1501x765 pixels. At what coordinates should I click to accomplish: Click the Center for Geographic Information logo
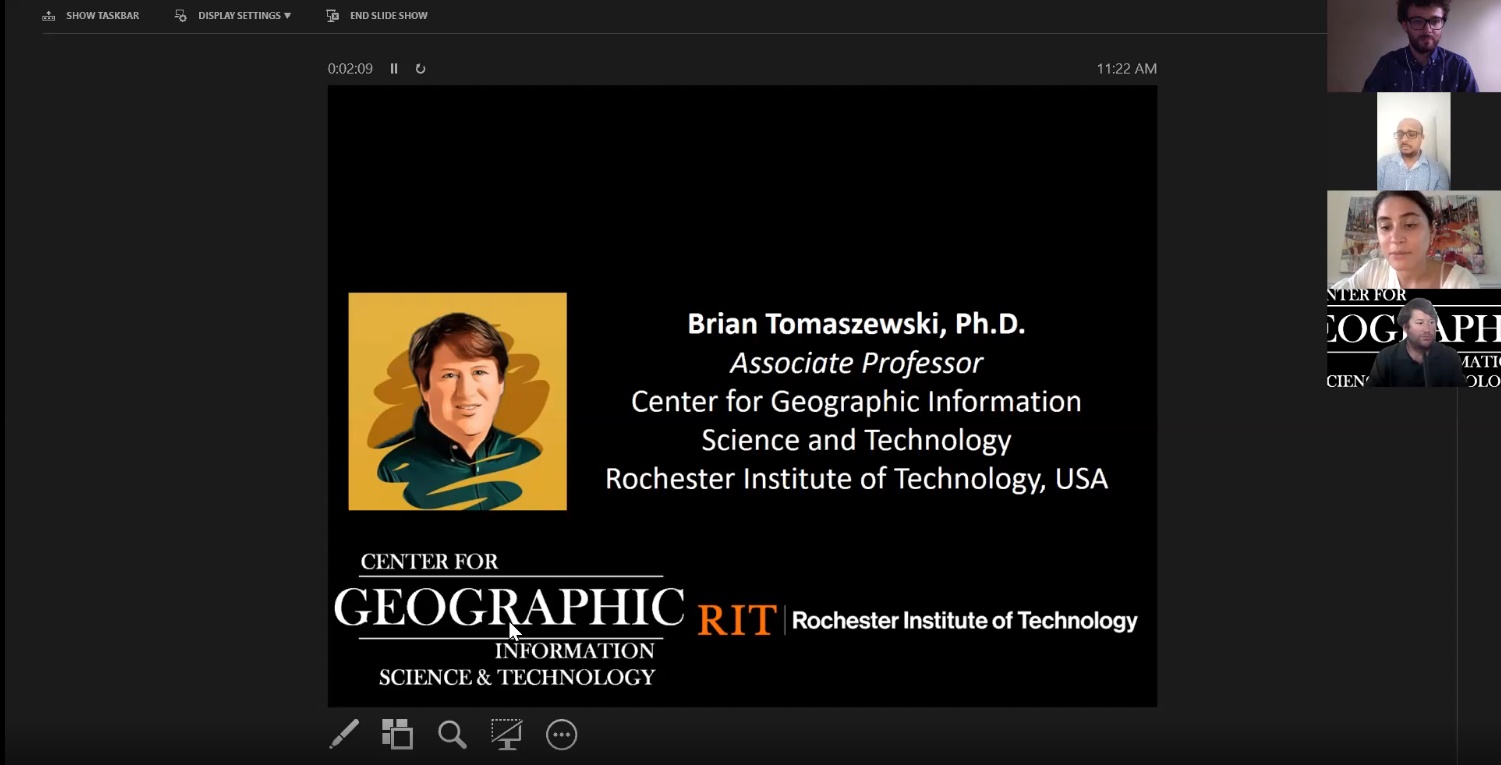pyautogui.click(x=509, y=619)
